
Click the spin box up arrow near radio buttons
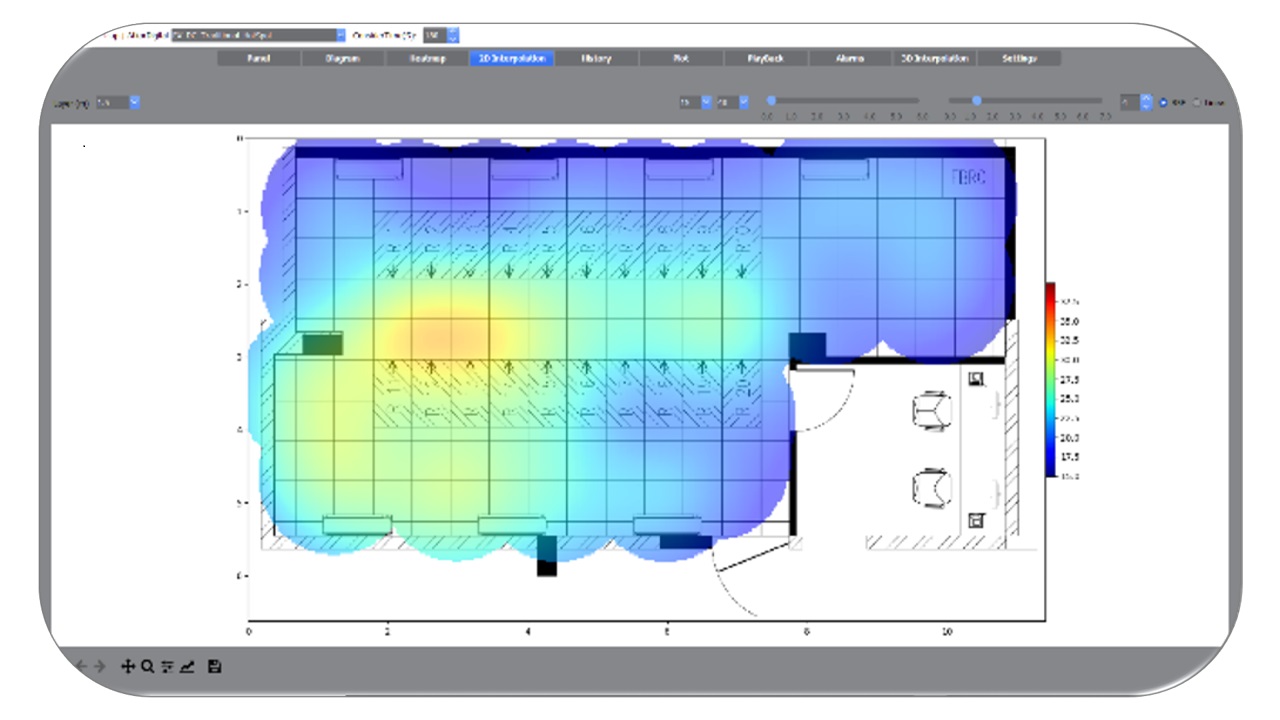(x=1146, y=98)
